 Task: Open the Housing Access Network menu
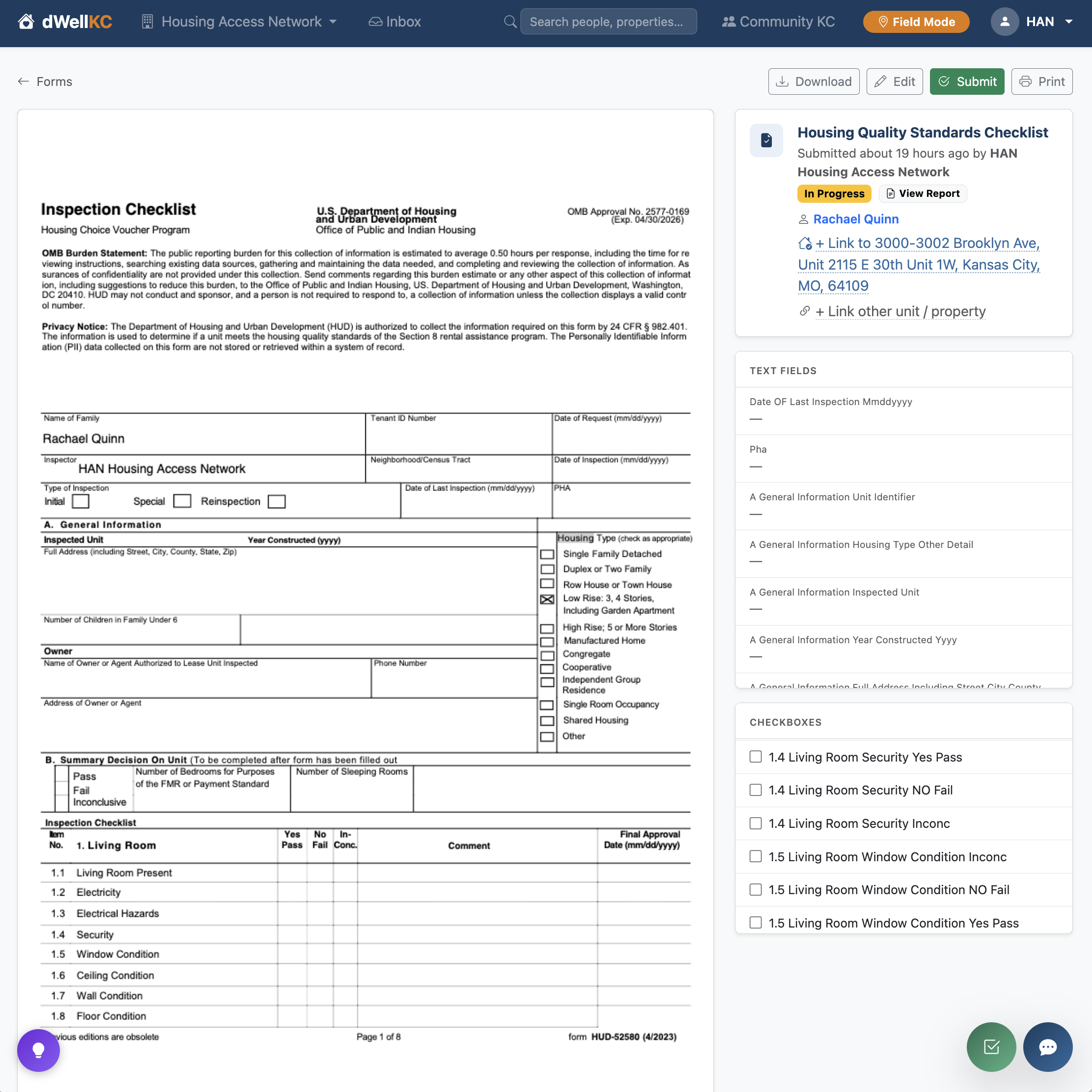pos(239,22)
